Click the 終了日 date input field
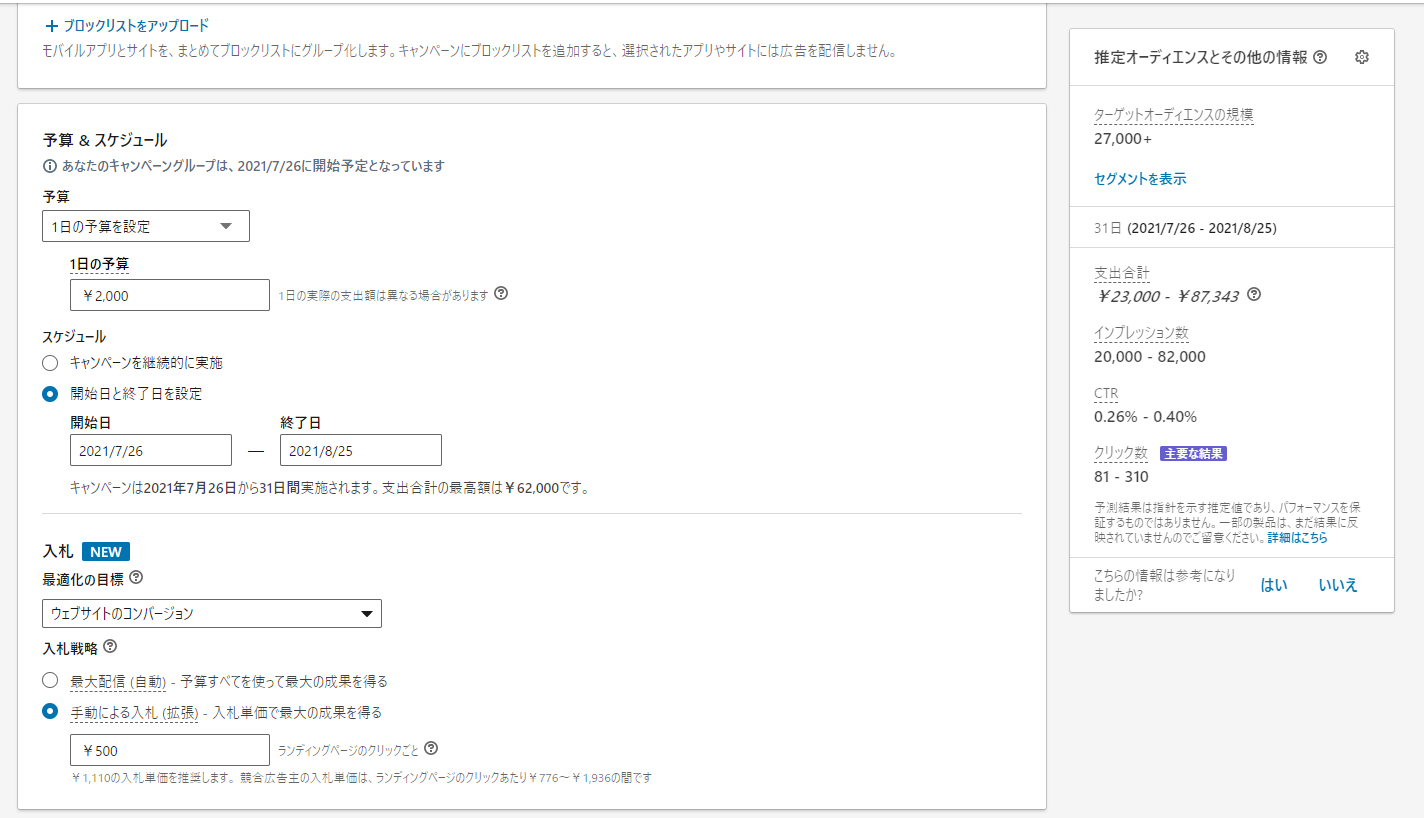Image resolution: width=1424 pixels, height=818 pixels. coord(360,451)
